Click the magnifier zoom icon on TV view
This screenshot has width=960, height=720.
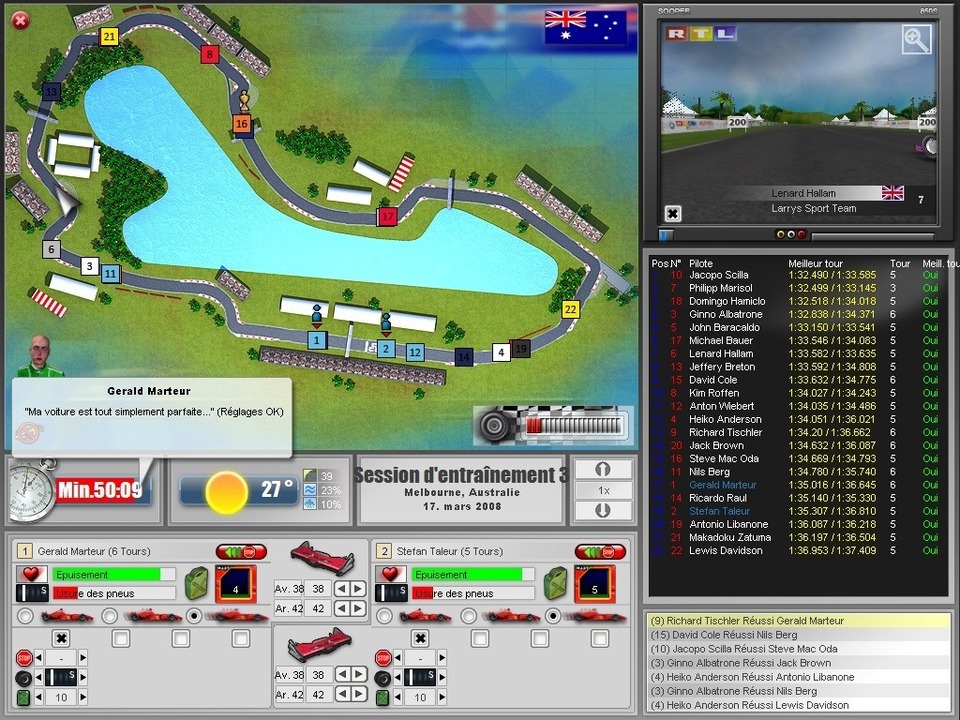[x=916, y=40]
